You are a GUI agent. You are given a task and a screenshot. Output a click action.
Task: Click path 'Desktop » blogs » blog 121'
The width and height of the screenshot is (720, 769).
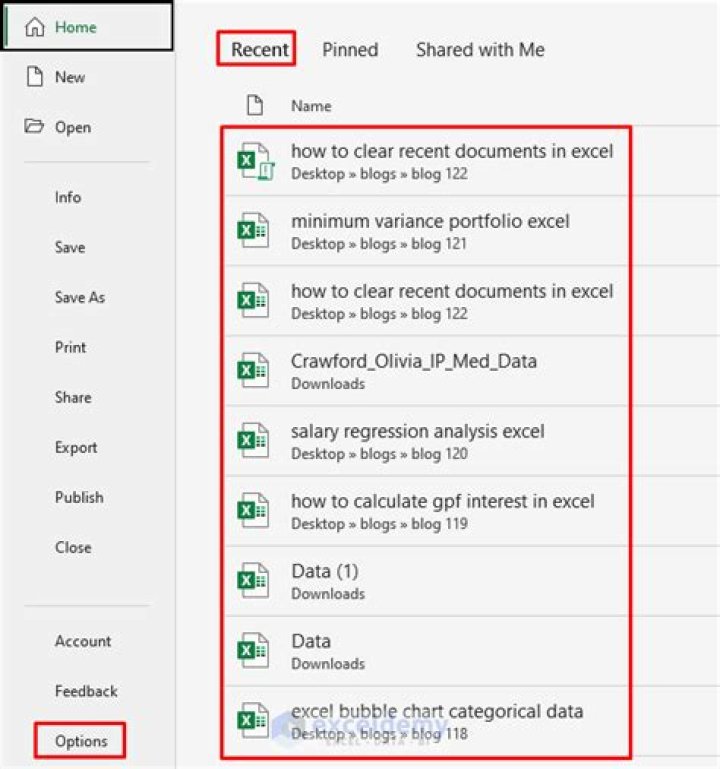[x=379, y=244]
